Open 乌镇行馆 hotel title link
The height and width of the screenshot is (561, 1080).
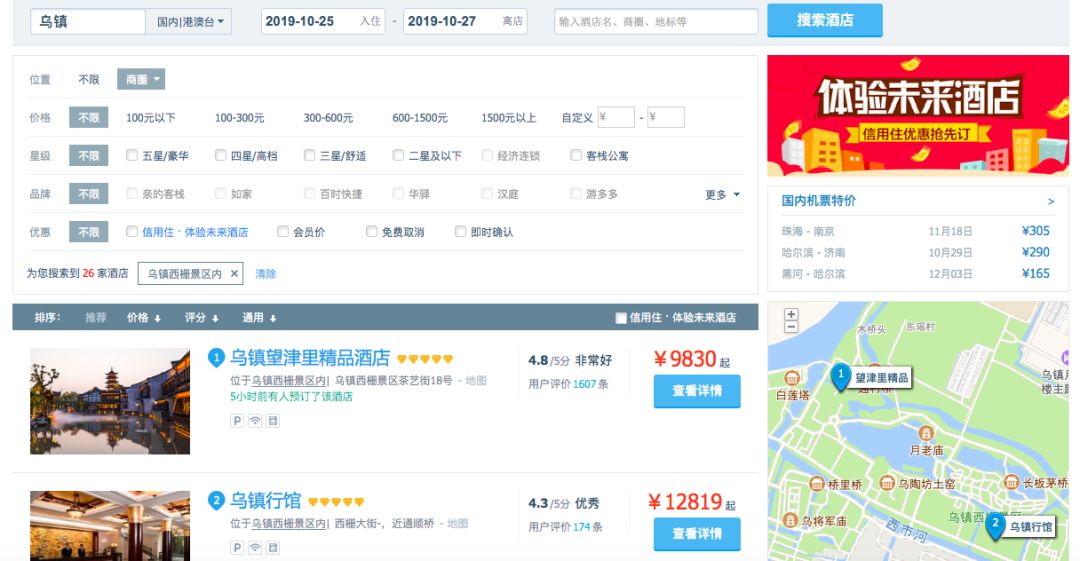pyautogui.click(x=265, y=500)
